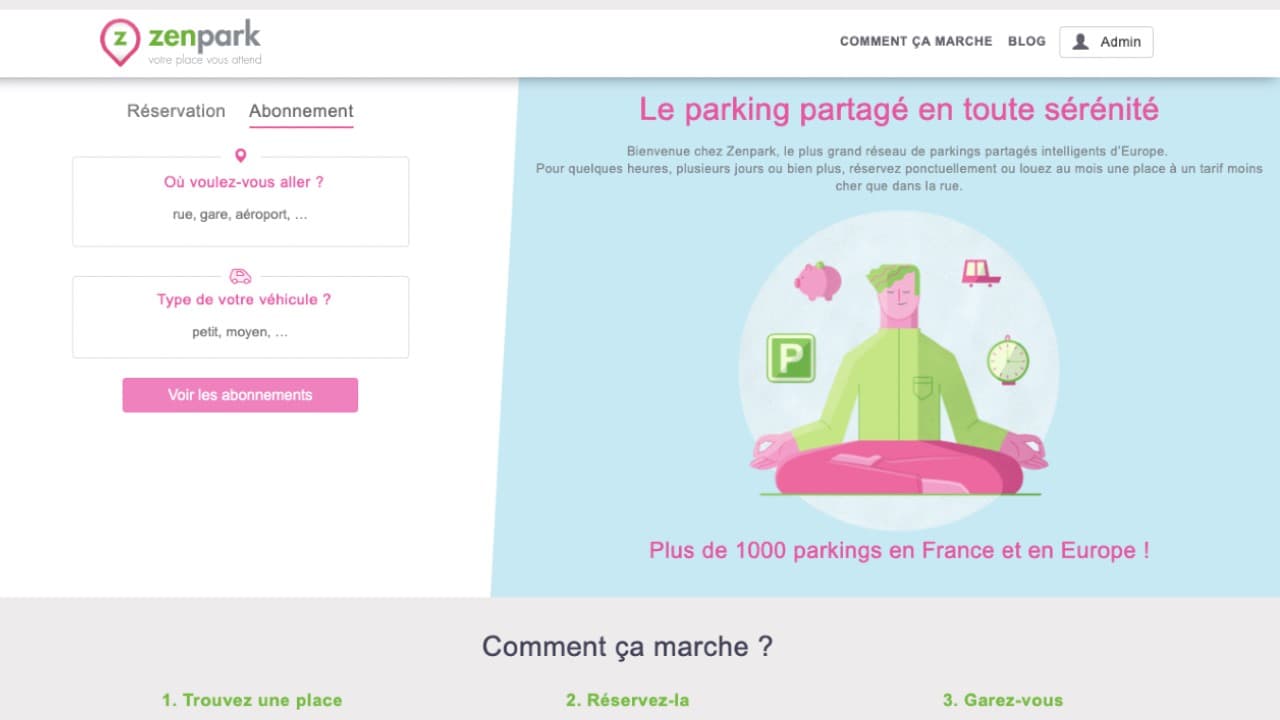Click 'Plus de 1000 parkings en France' text
The image size is (1280, 720).
pos(899,550)
